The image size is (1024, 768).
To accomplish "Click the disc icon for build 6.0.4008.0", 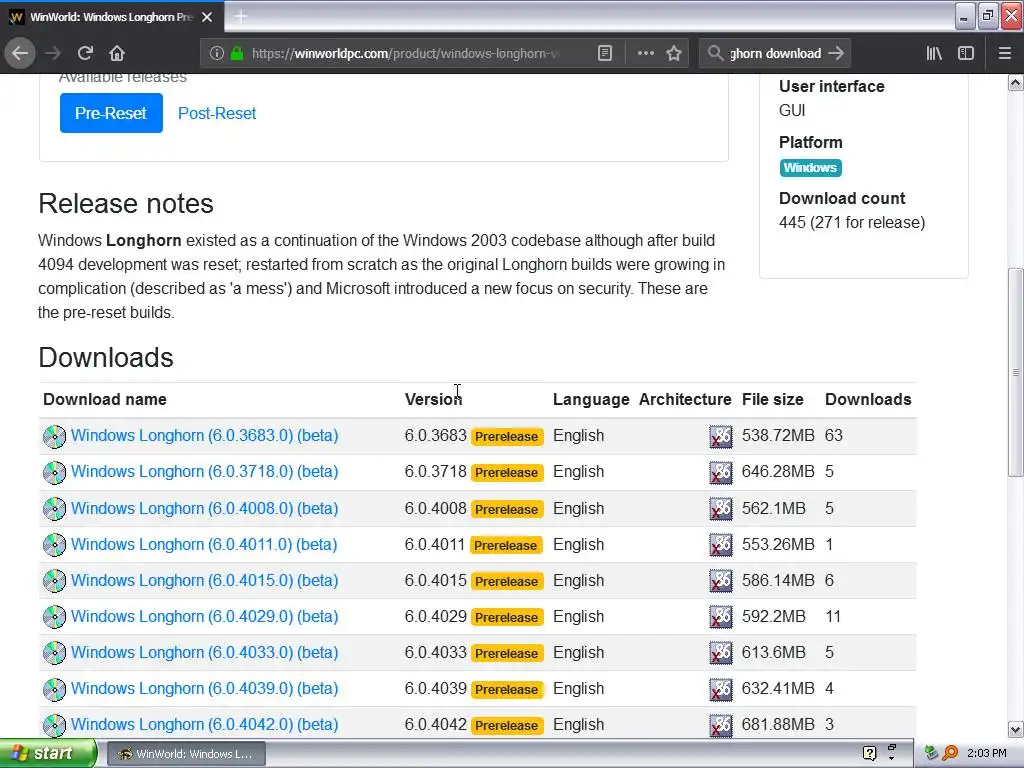I will [x=54, y=509].
